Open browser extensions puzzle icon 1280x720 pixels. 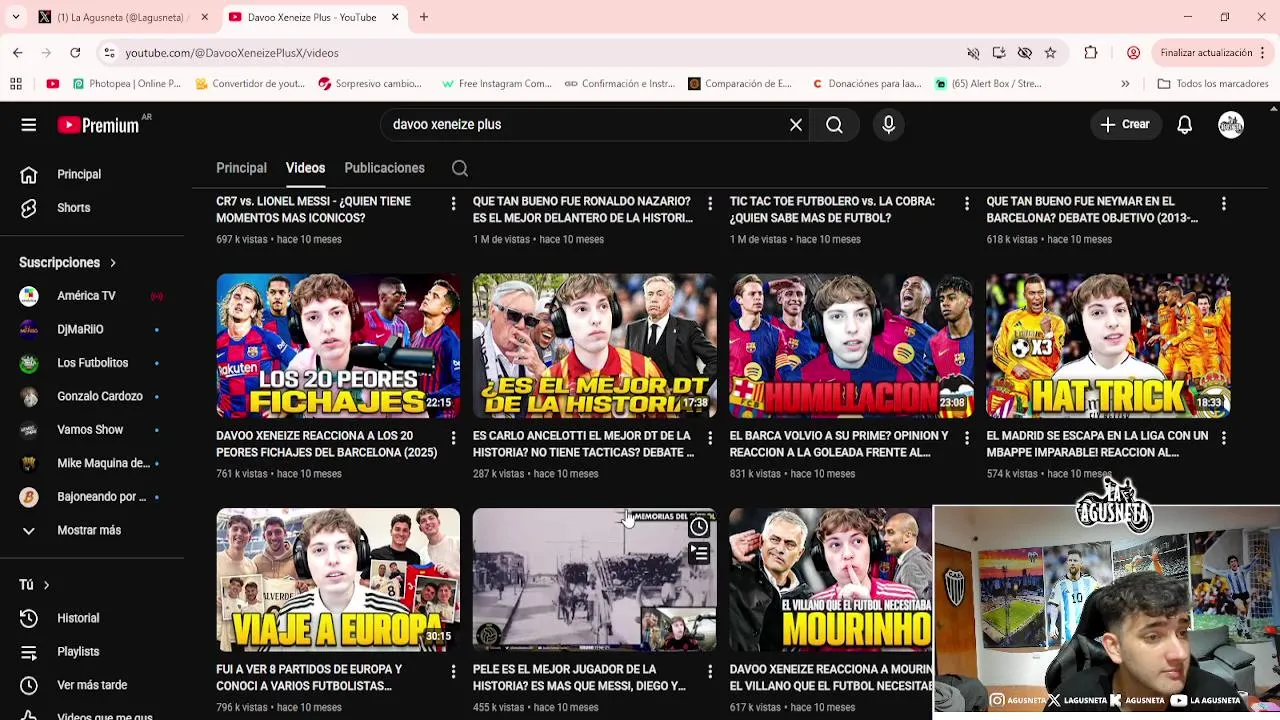(x=1091, y=53)
